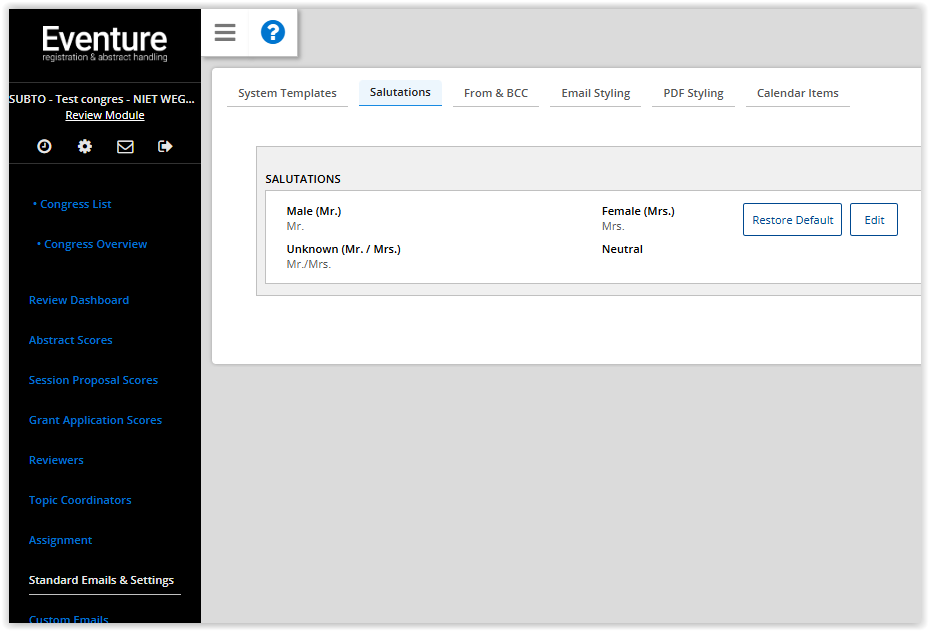Click the Edit salutations button

point(873,220)
